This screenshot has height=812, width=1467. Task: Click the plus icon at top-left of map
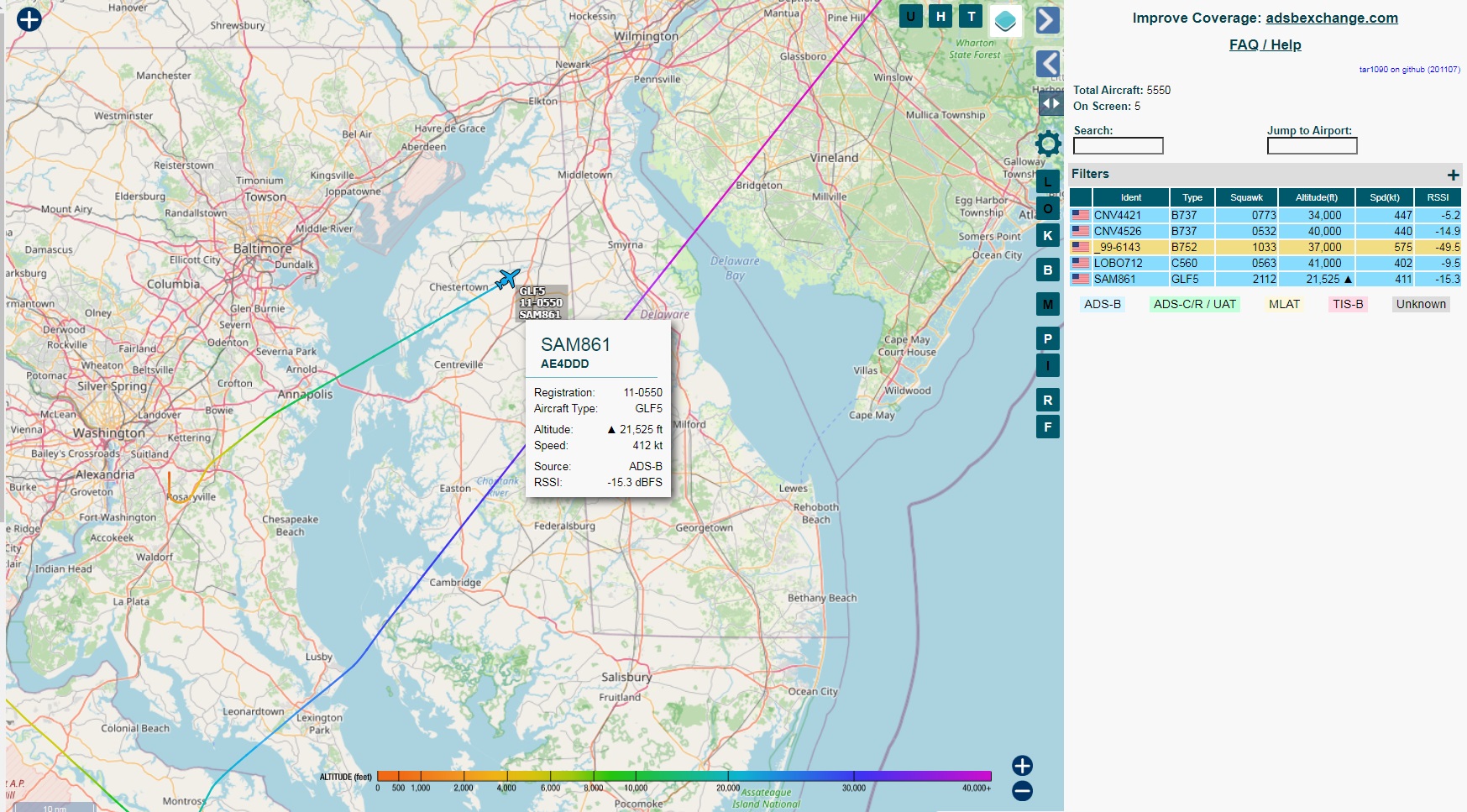(x=29, y=18)
